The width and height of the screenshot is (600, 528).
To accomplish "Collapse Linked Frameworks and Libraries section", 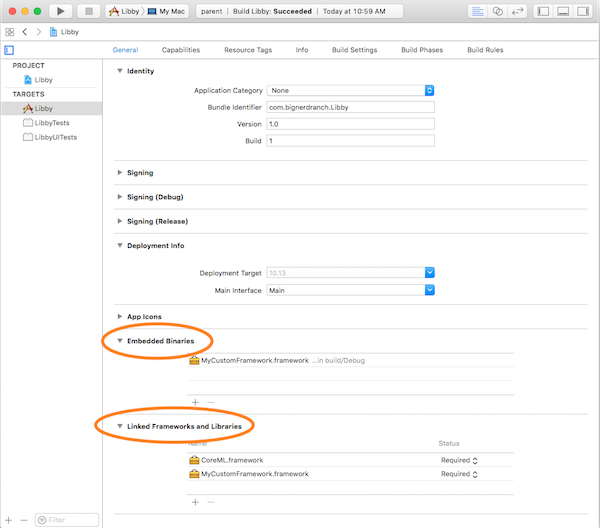I will pos(120,426).
